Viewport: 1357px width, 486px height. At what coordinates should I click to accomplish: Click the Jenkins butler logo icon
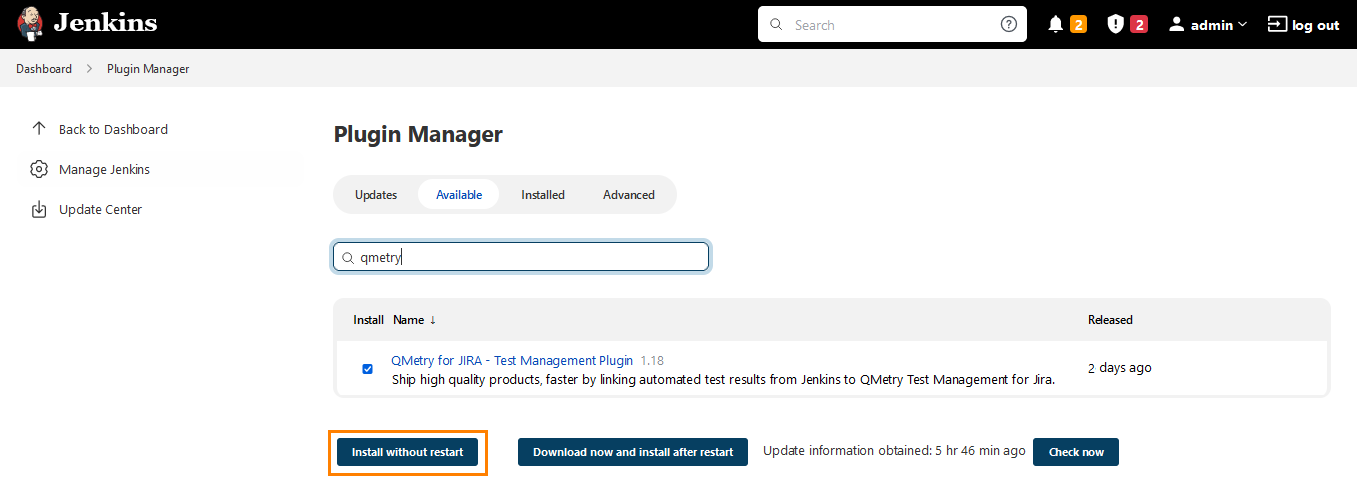[x=30, y=24]
